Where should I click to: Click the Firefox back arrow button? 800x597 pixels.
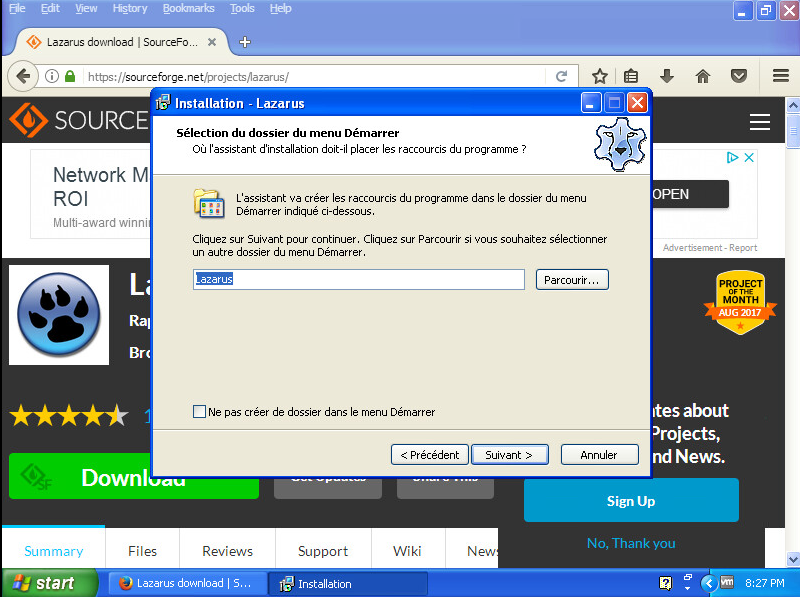23,77
